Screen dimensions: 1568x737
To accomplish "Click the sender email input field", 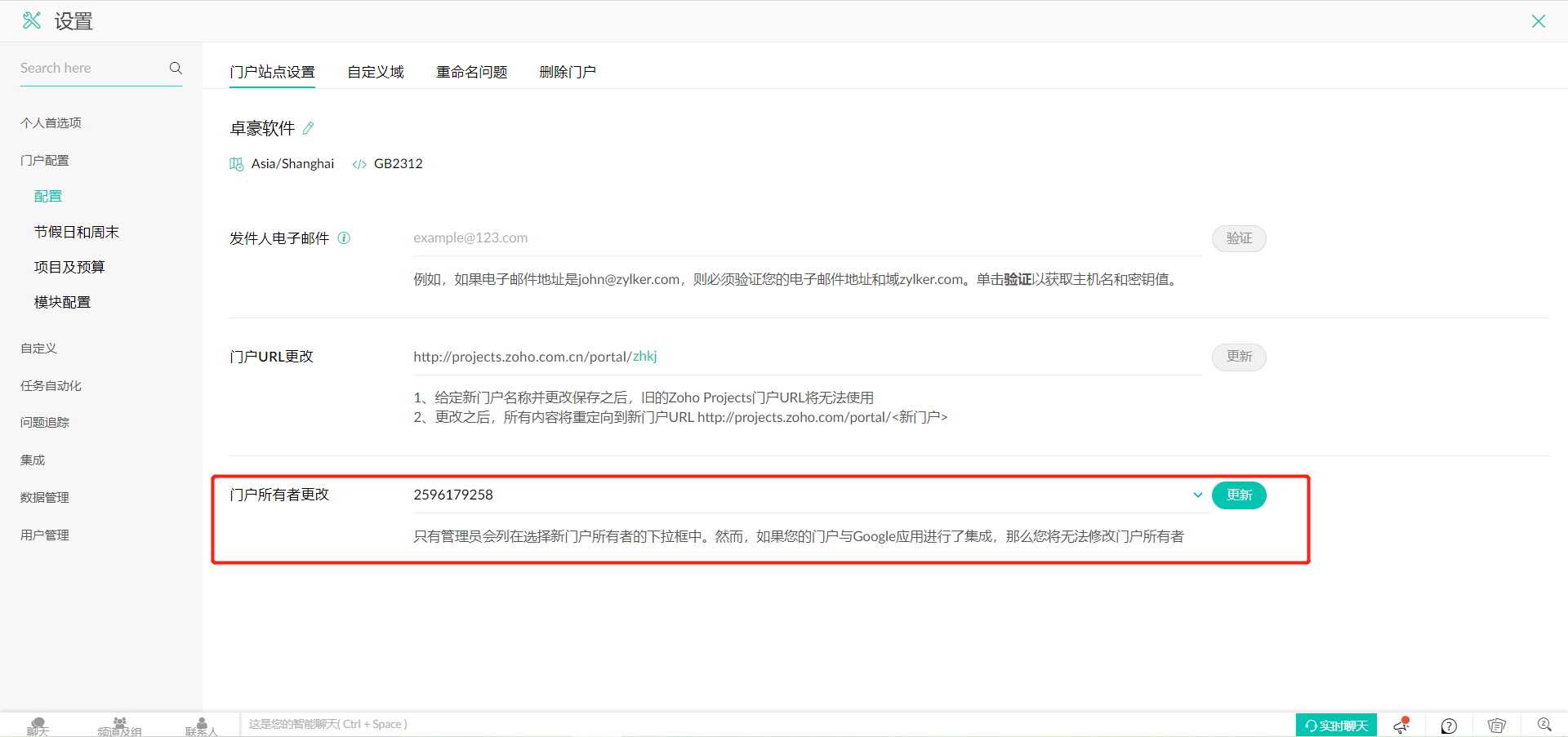I will click(806, 238).
